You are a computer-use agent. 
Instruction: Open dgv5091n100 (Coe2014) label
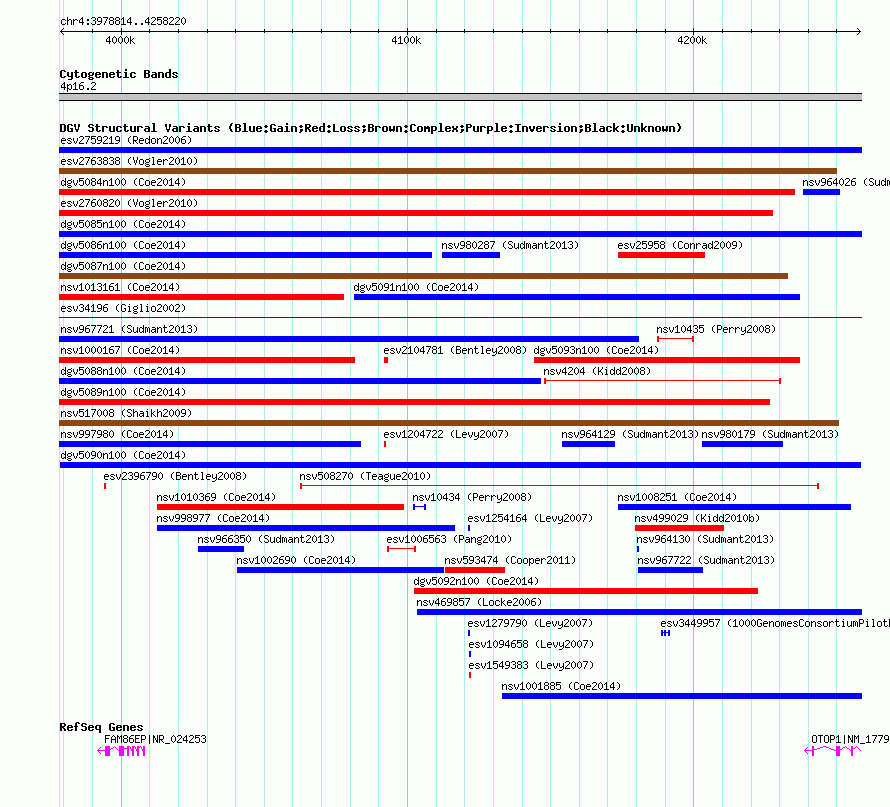(416, 287)
